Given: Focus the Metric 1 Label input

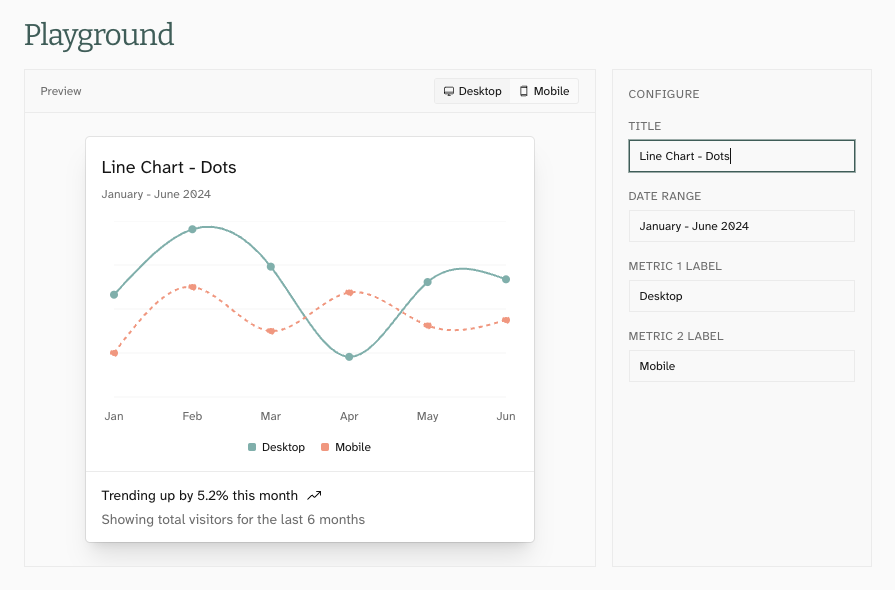Looking at the screenshot, I should 741,296.
